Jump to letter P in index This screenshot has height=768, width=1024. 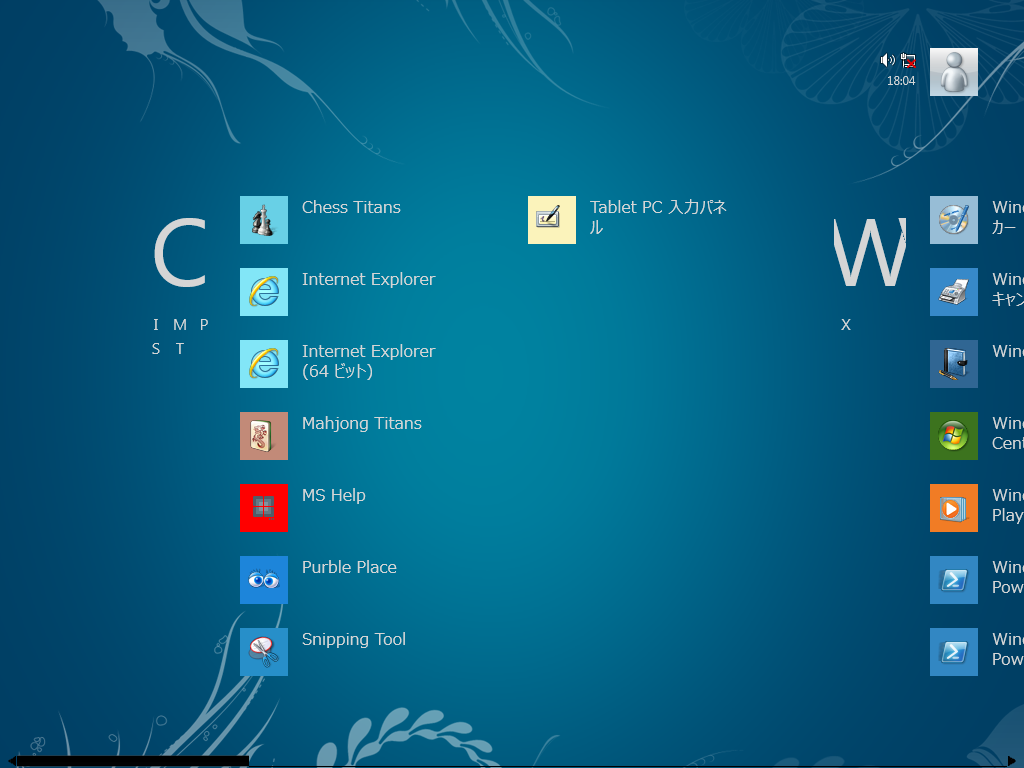click(204, 325)
